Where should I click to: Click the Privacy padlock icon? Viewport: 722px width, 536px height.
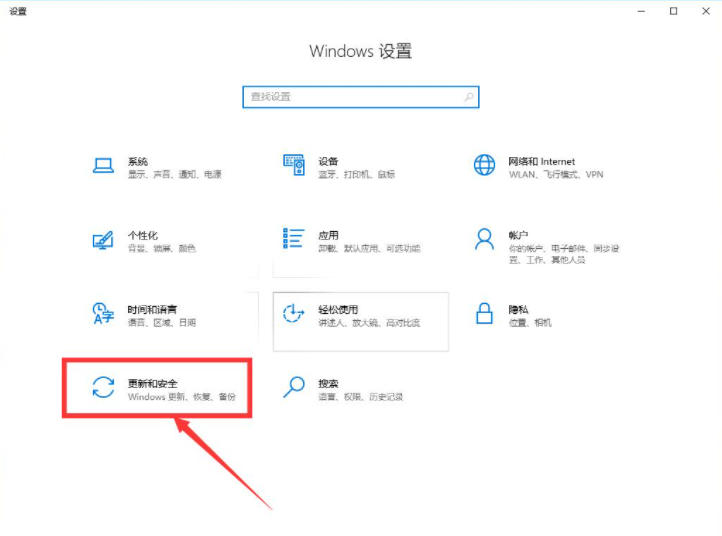tap(484, 314)
